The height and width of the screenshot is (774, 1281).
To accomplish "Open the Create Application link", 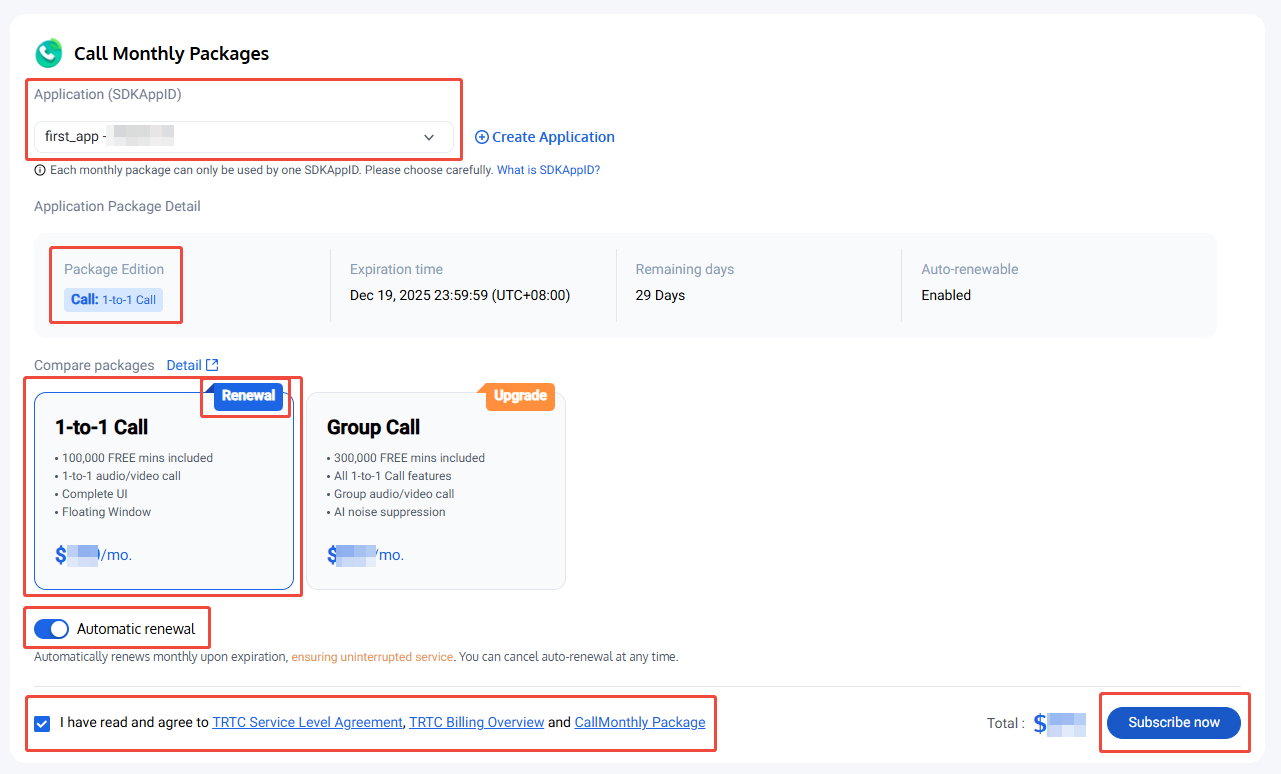I will [553, 137].
